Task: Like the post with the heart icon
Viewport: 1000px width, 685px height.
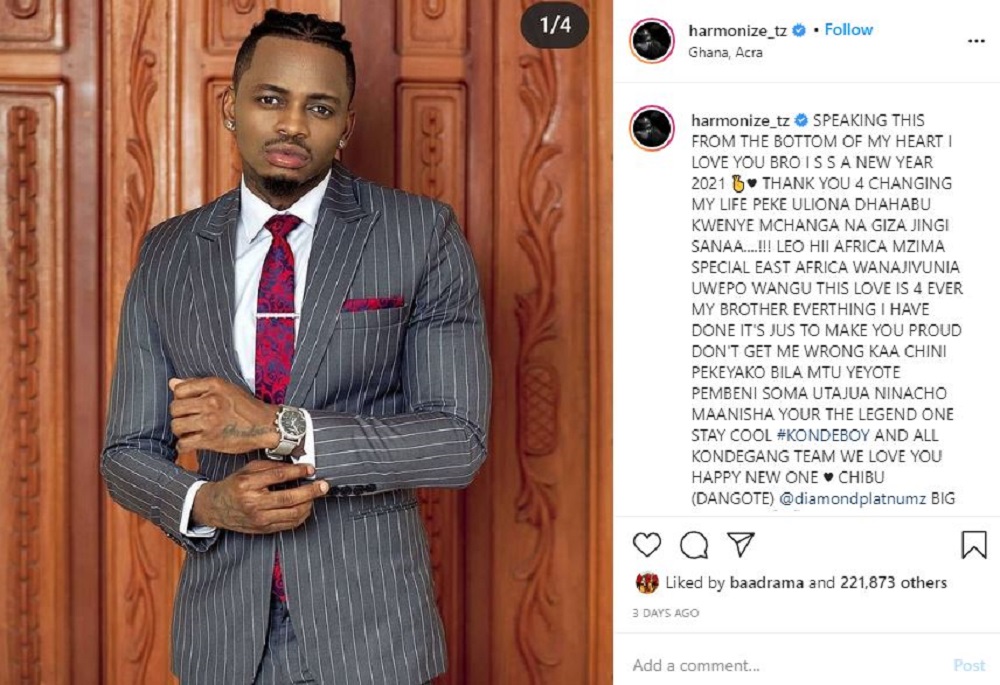Action: click(x=647, y=545)
